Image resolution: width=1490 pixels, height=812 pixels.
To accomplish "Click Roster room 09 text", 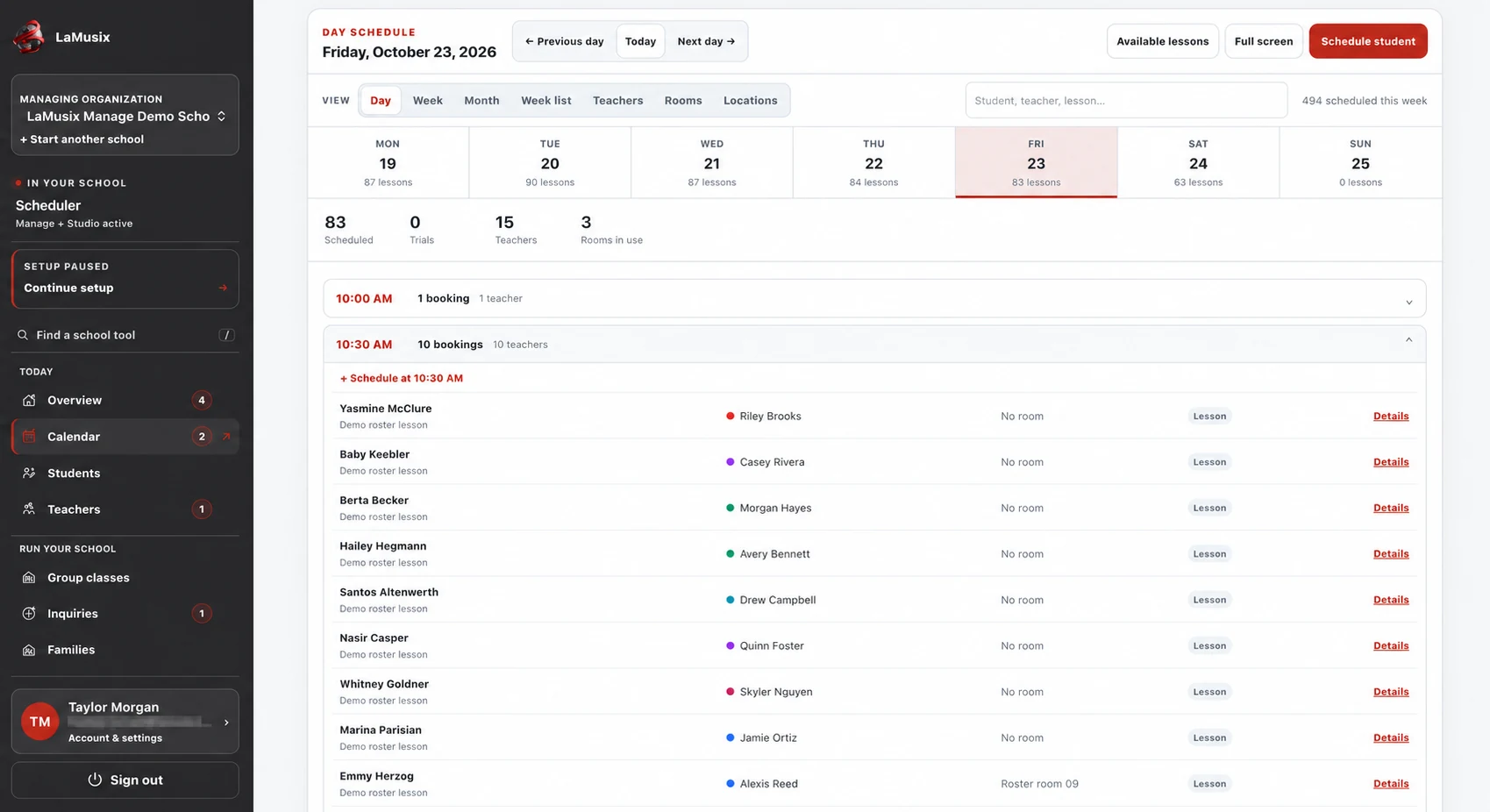I will 1039,784.
